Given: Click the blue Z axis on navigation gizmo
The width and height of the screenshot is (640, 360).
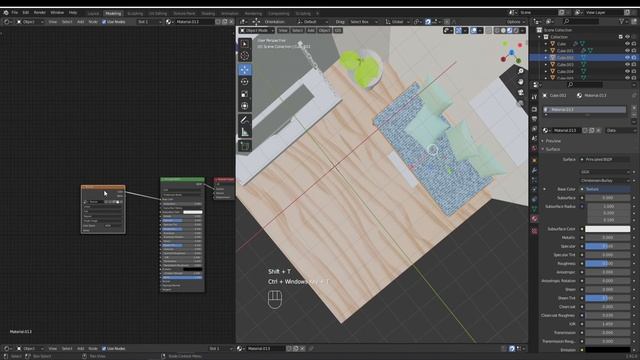Looking at the screenshot, I should (x=511, y=52).
